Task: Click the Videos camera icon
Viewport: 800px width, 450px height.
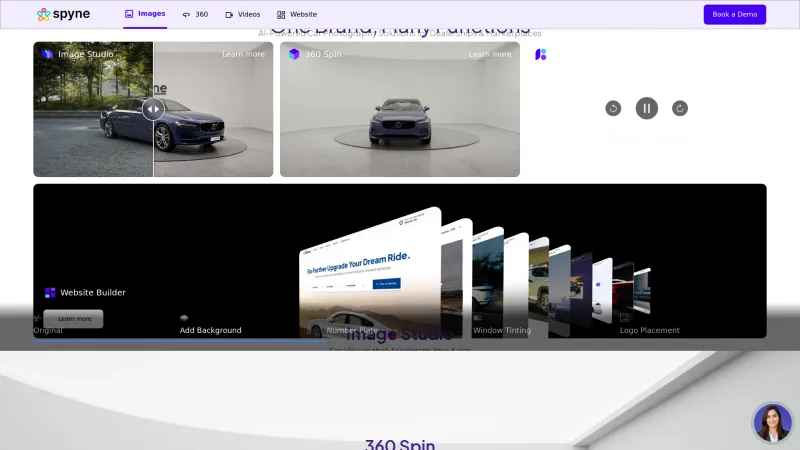Action: click(x=229, y=15)
